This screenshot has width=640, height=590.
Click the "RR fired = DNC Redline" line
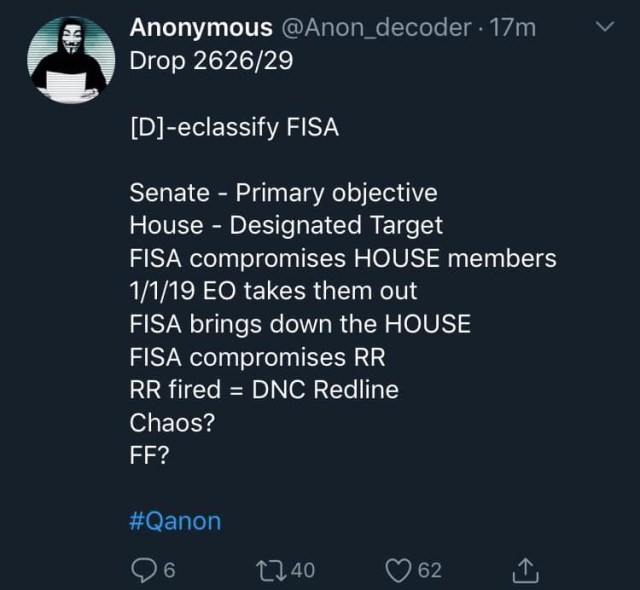264,390
